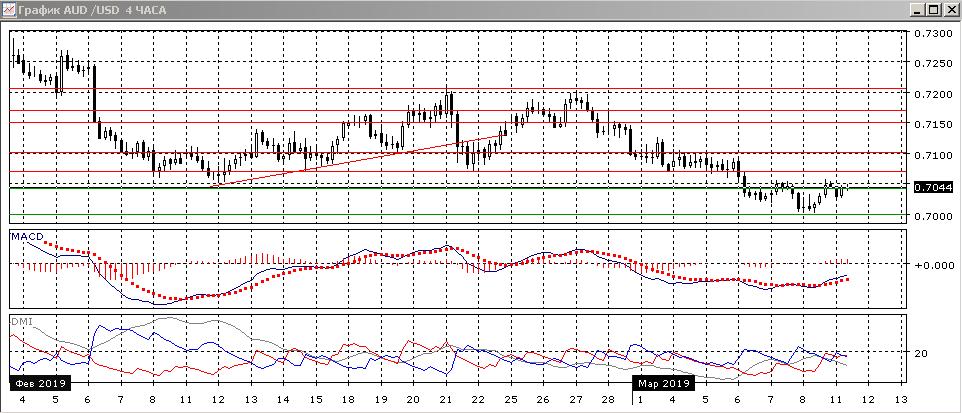Click the 0.7100 price axis label

(933, 156)
